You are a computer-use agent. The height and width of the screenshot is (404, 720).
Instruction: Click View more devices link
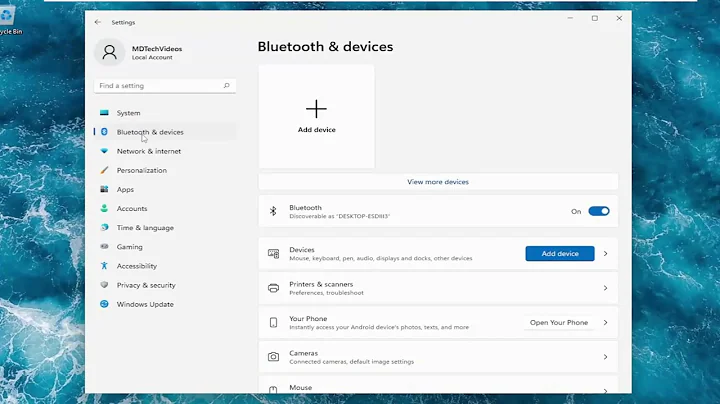[438, 182]
